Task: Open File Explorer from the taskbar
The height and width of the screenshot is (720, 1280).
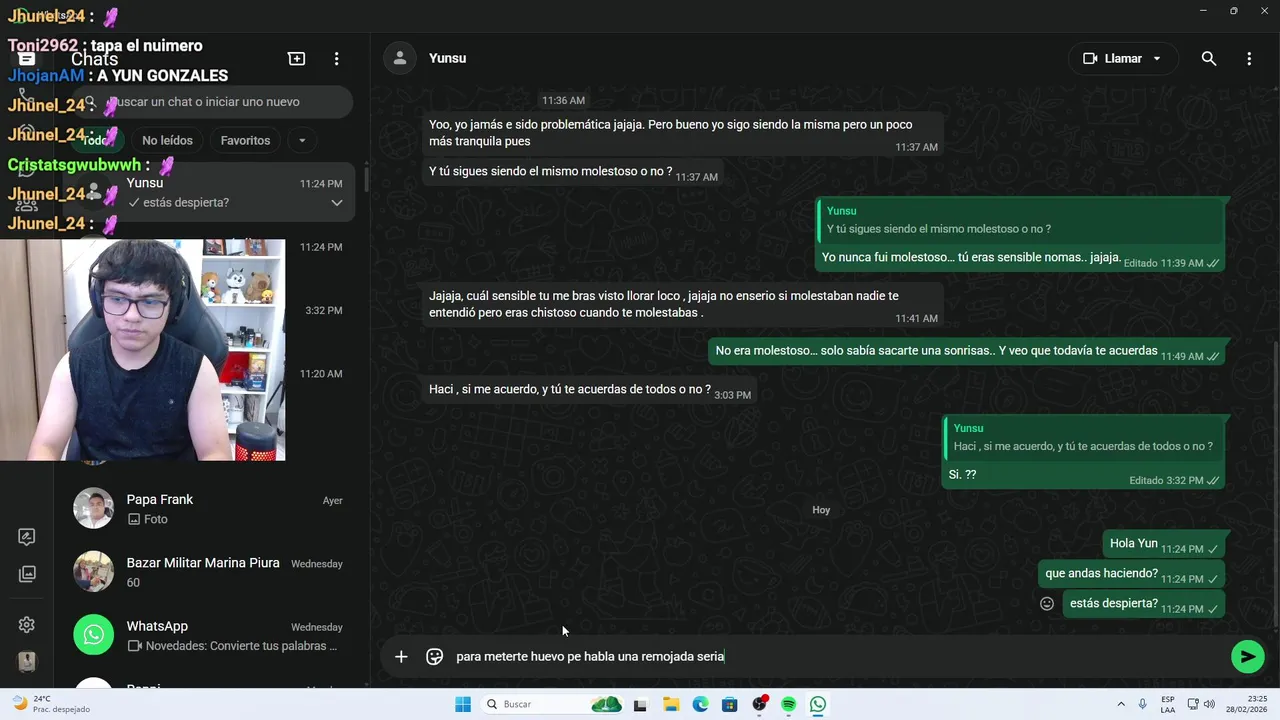Action: (670, 704)
